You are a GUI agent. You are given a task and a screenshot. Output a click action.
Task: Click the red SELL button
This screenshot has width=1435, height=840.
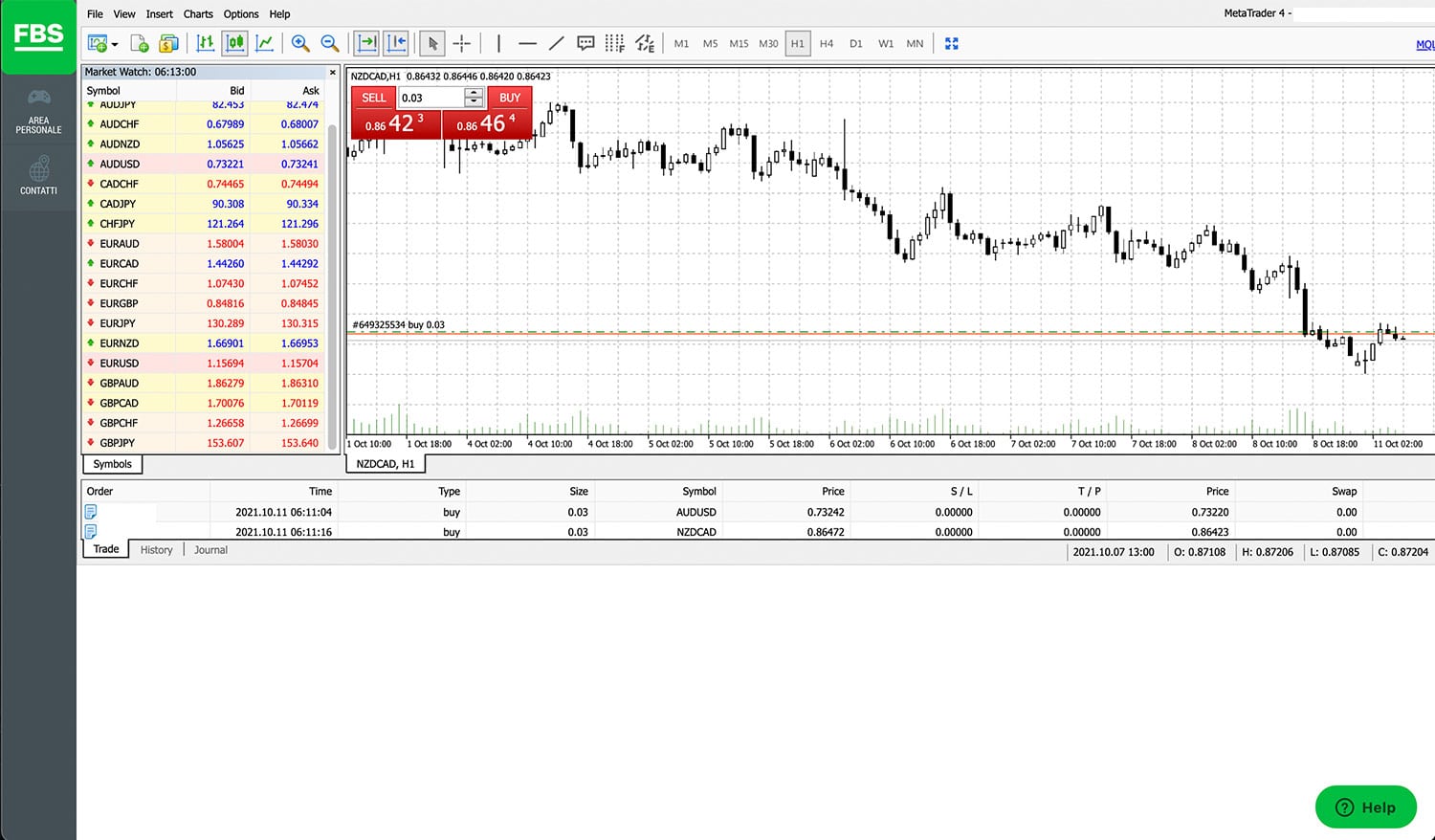(374, 98)
